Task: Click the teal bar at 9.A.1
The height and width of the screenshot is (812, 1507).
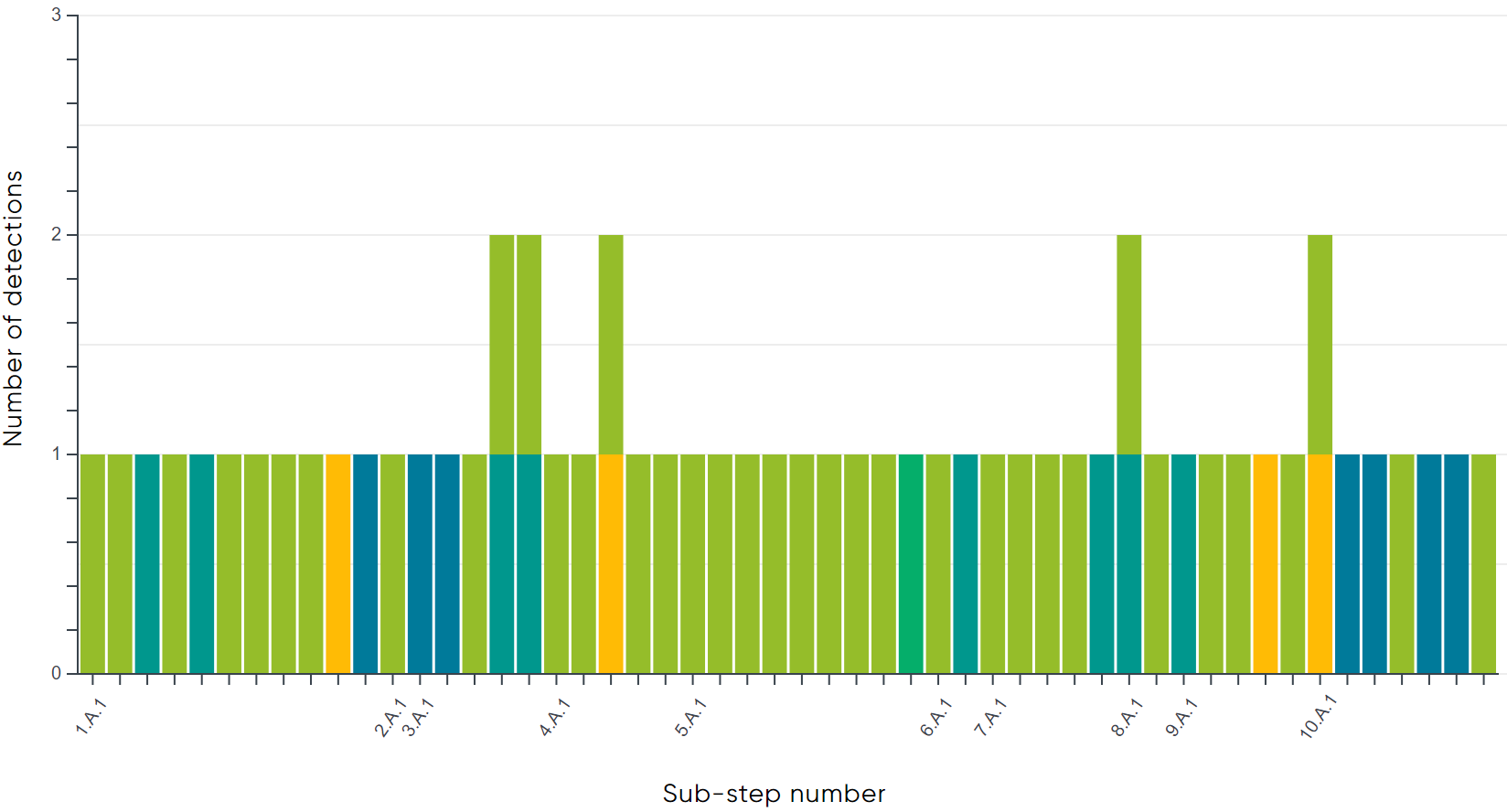Action: 1183,563
